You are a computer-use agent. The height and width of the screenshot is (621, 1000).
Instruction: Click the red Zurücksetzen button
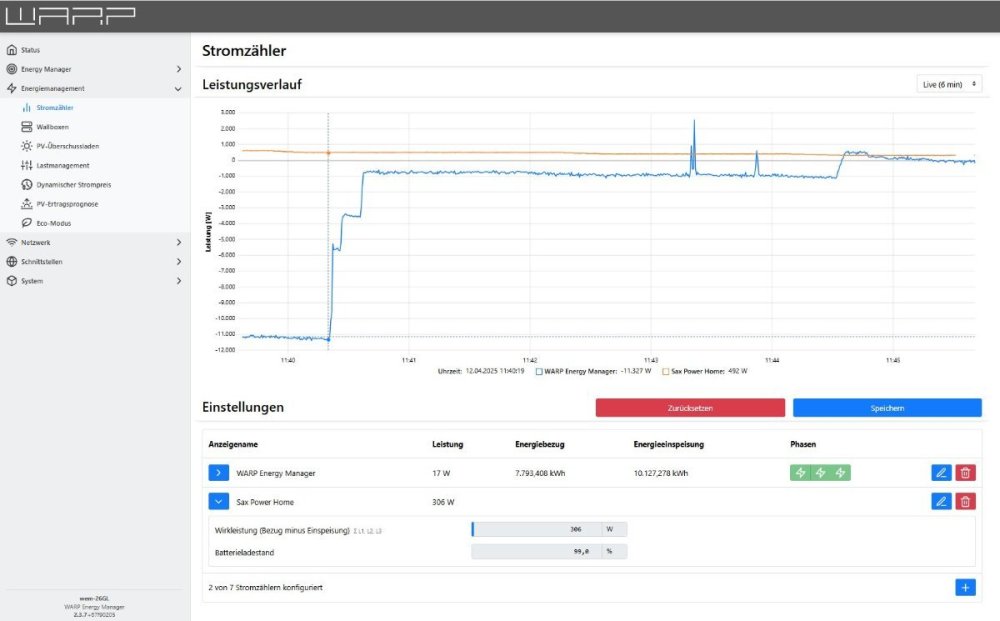click(690, 408)
